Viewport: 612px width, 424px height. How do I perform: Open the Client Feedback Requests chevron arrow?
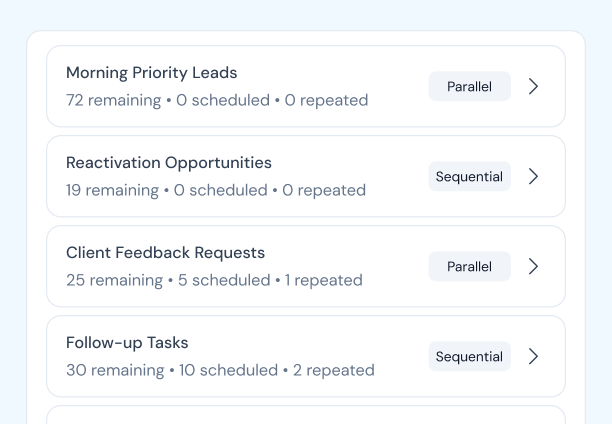(534, 266)
